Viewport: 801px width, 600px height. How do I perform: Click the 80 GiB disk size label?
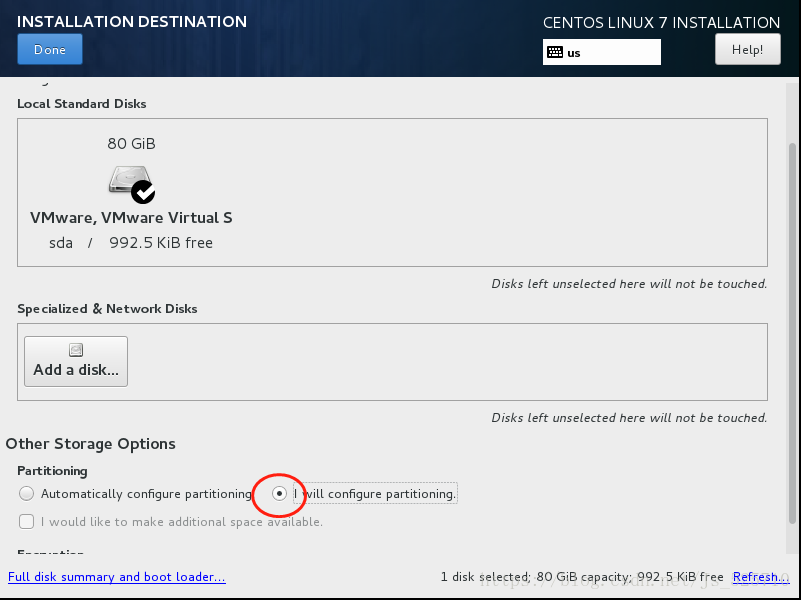click(131, 143)
